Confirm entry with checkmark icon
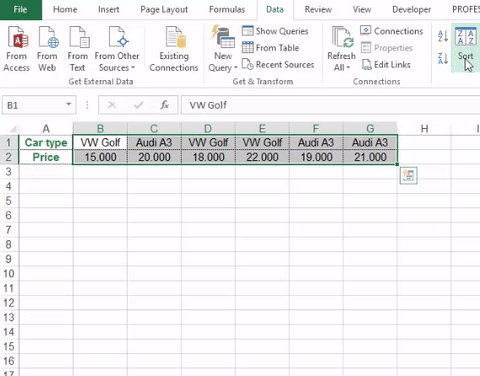Image resolution: width=480 pixels, height=376 pixels. pyautogui.click(x=138, y=105)
